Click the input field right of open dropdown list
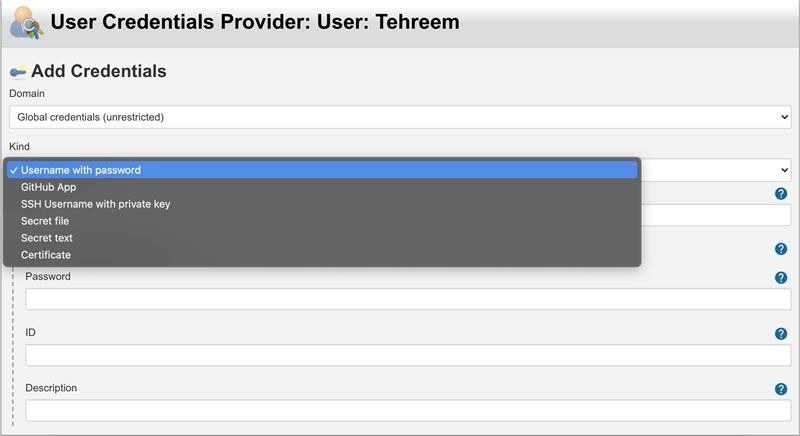This screenshot has height=436, width=800. (x=716, y=215)
